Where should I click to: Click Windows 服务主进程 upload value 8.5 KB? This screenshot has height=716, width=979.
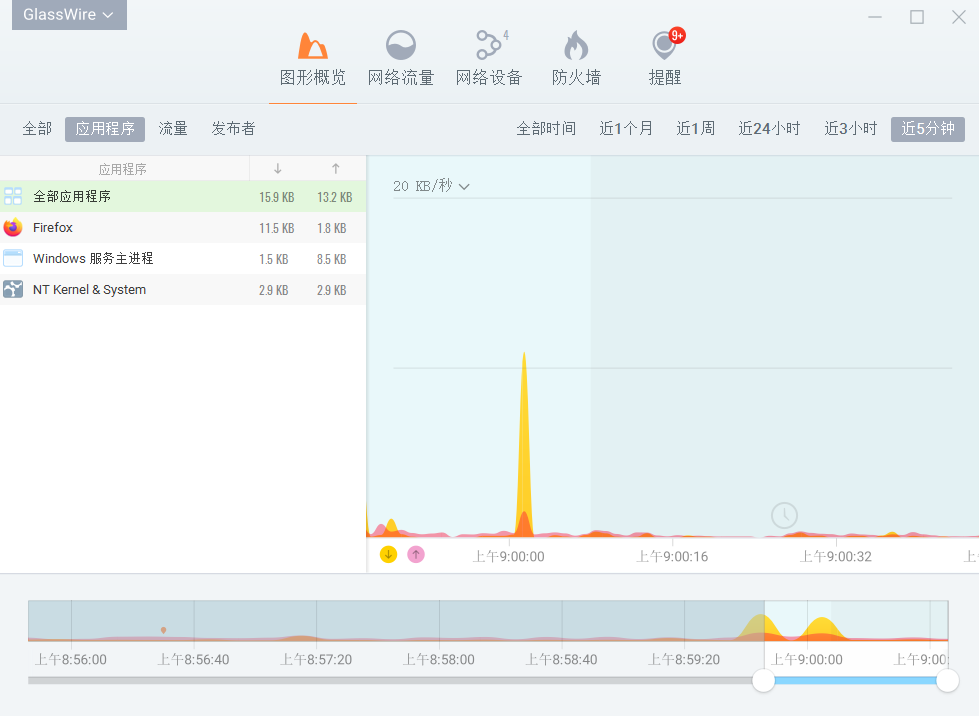(x=332, y=260)
